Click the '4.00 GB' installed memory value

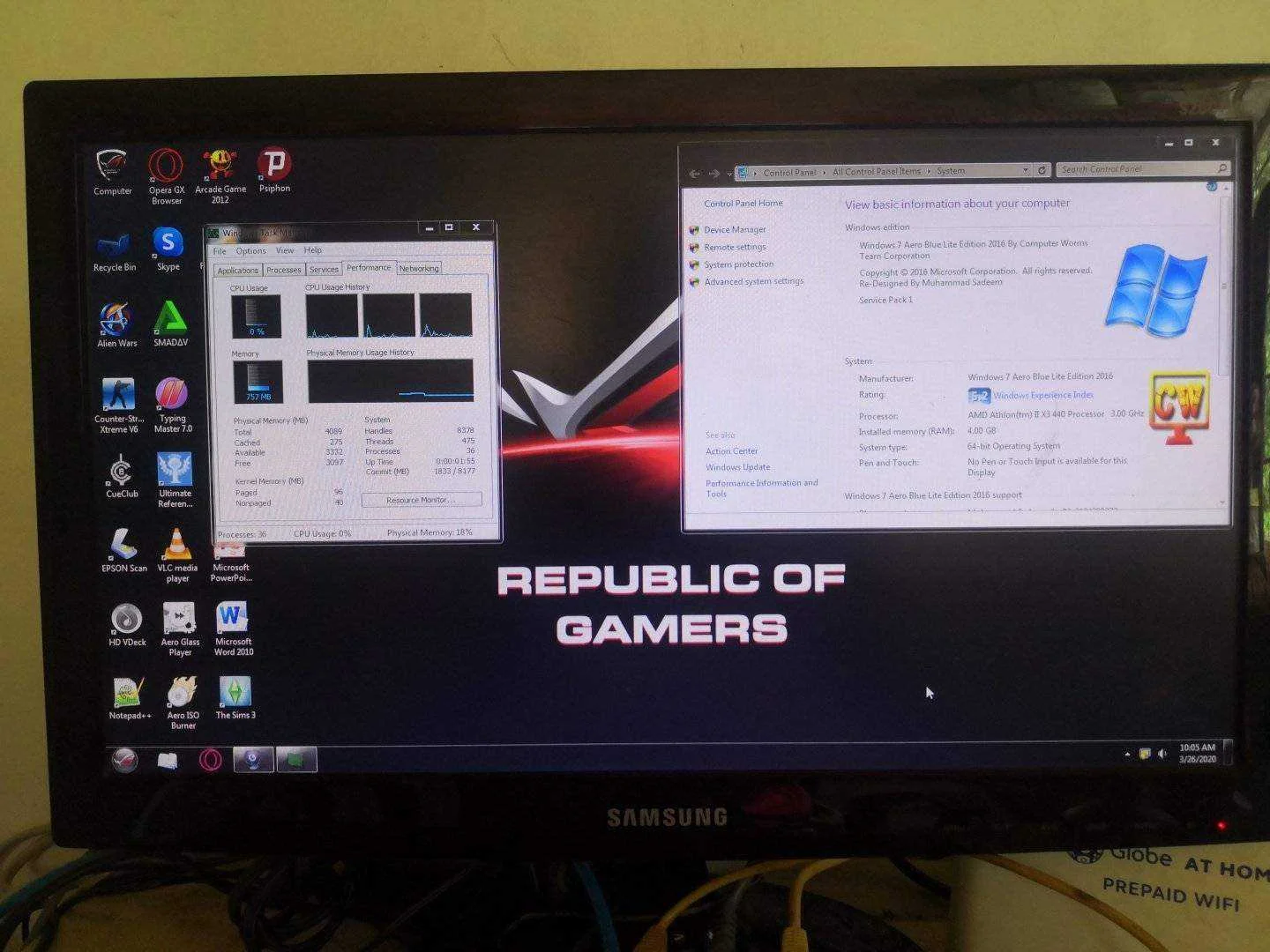(x=981, y=431)
